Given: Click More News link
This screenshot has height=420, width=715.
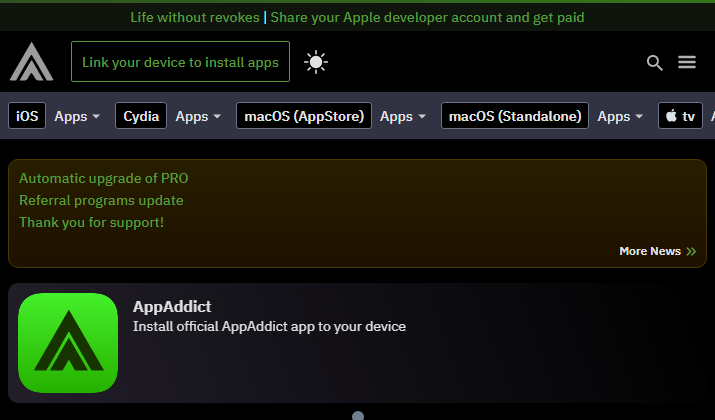Looking at the screenshot, I should (x=658, y=251).
